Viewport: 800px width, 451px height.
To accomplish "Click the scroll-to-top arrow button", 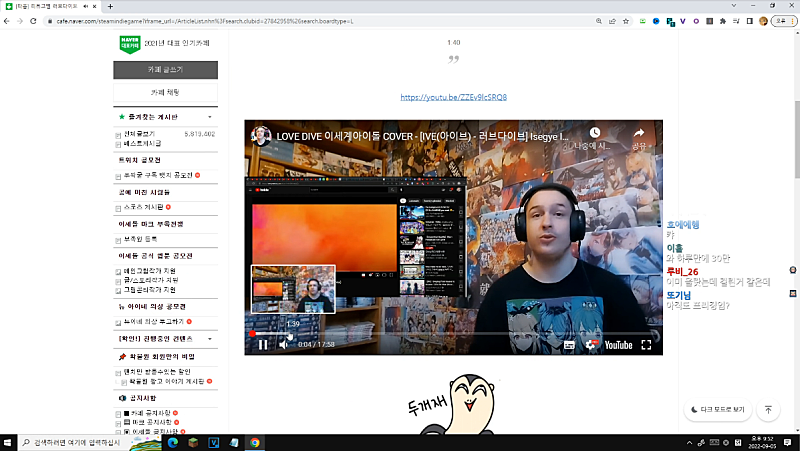I will click(x=768, y=410).
